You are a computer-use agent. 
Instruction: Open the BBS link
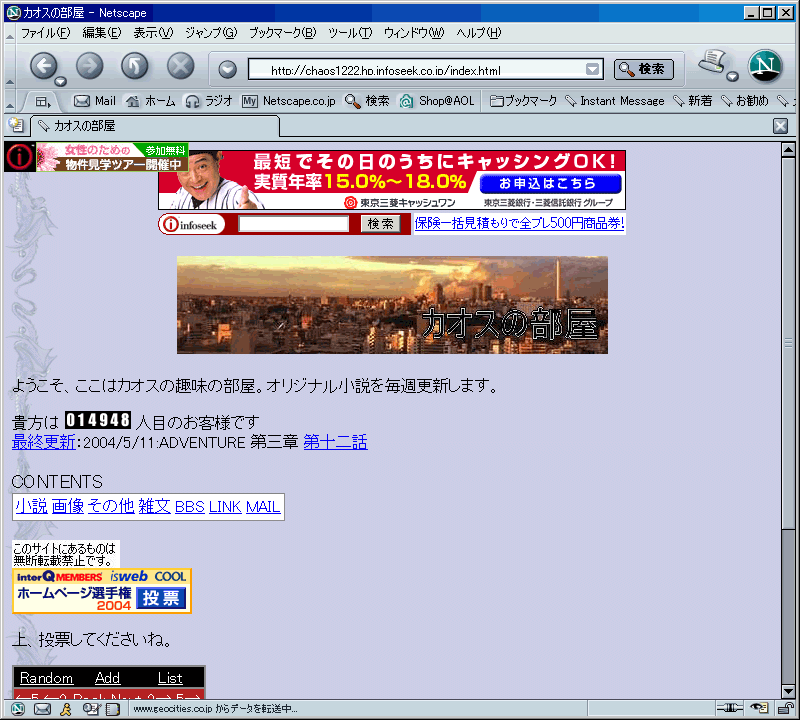[190, 507]
